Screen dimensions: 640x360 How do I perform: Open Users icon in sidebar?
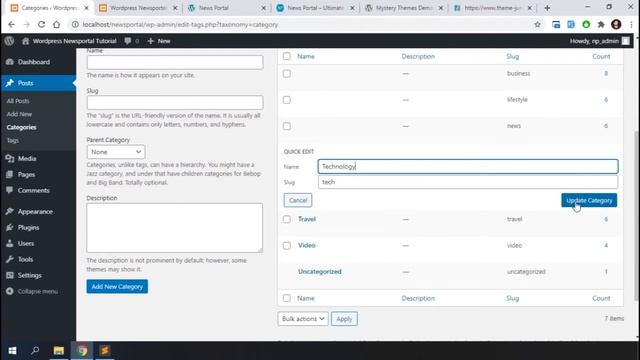10,243
